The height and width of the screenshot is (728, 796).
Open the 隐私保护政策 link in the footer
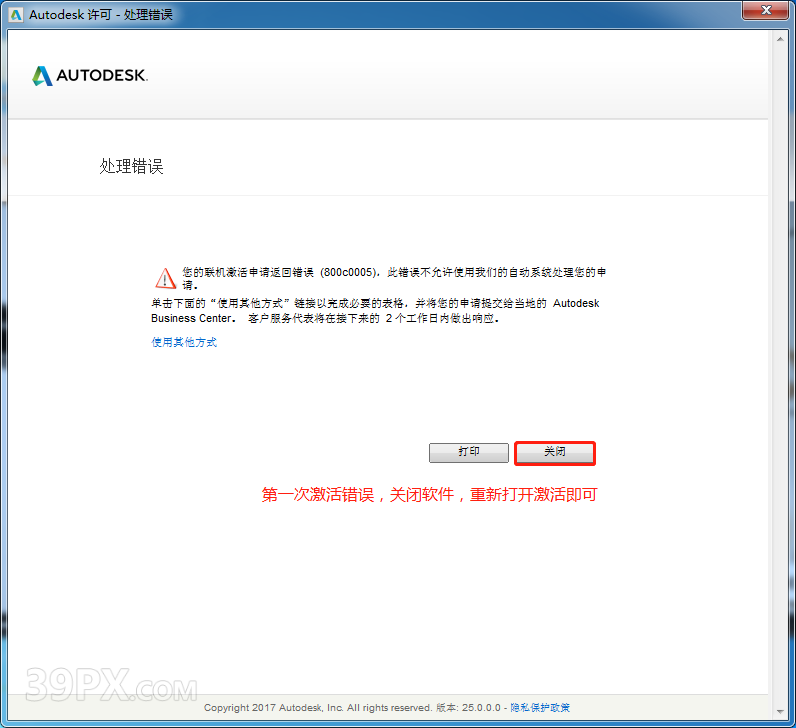540,707
